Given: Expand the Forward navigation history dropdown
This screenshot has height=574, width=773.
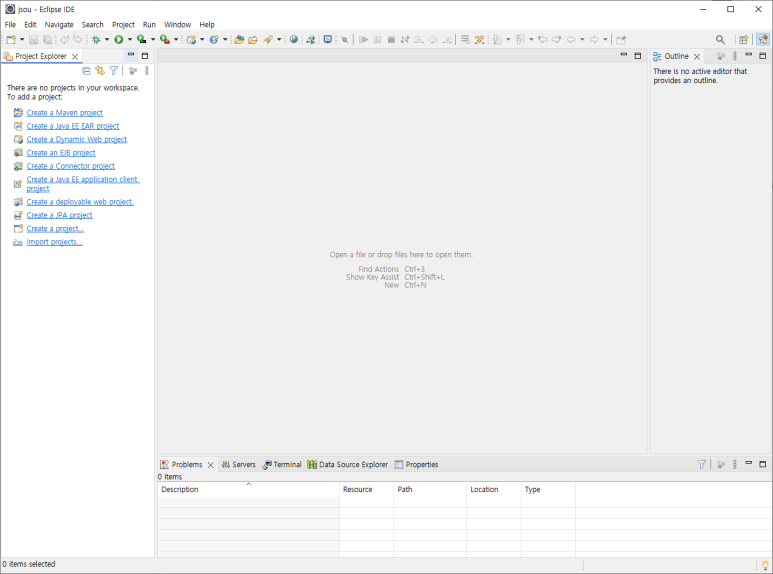Looking at the screenshot, I should (x=605, y=39).
